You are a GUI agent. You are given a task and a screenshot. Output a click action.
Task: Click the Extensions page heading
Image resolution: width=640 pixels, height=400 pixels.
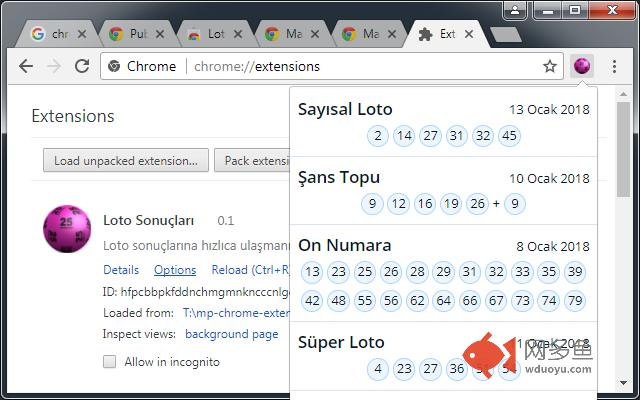[x=73, y=116]
